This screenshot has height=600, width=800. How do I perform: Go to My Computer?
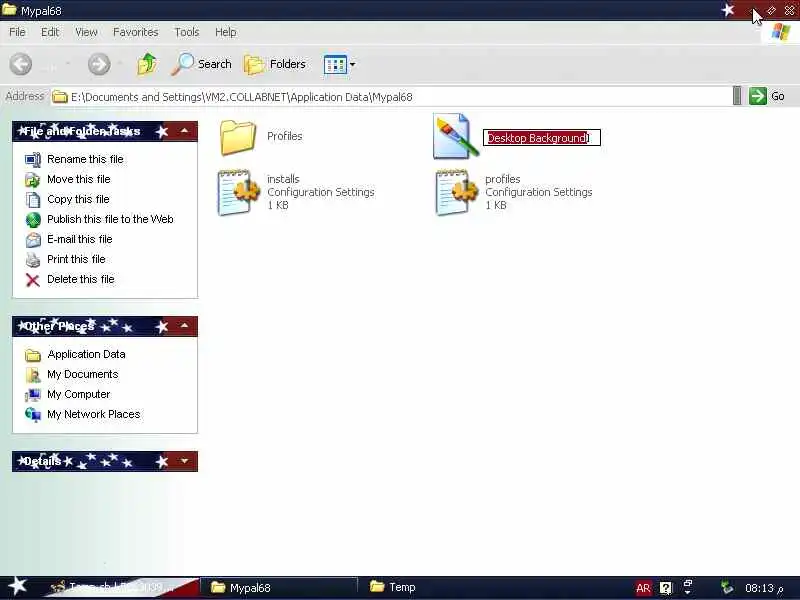[x=79, y=394]
